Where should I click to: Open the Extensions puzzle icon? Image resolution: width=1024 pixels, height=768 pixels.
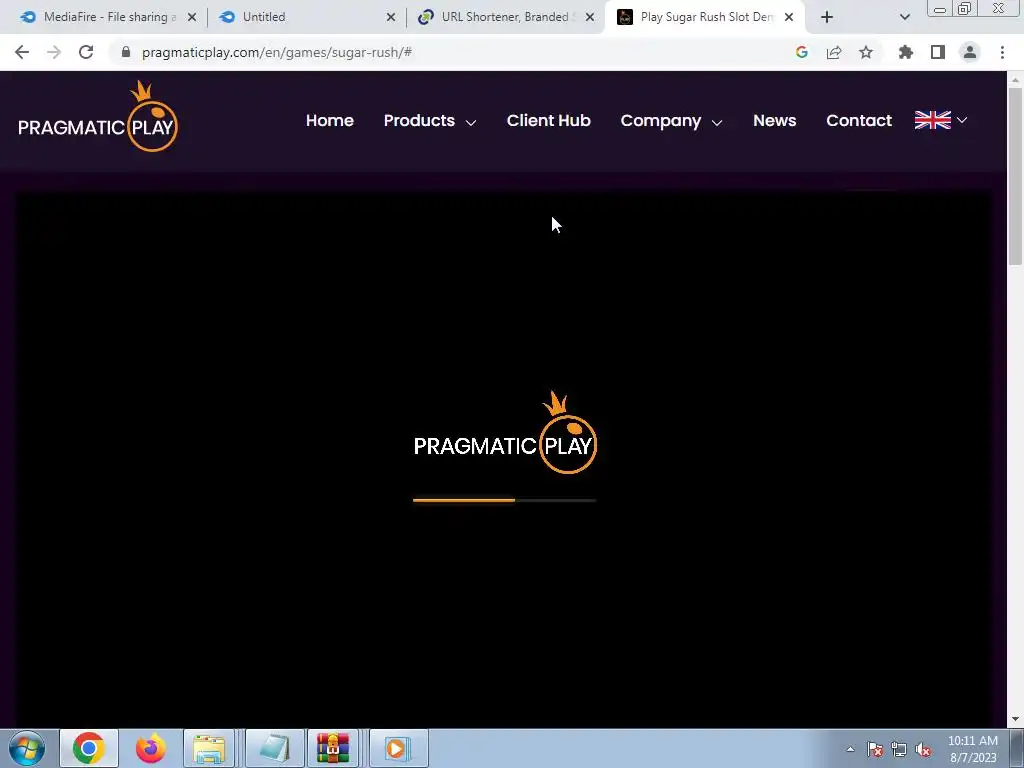point(906,52)
